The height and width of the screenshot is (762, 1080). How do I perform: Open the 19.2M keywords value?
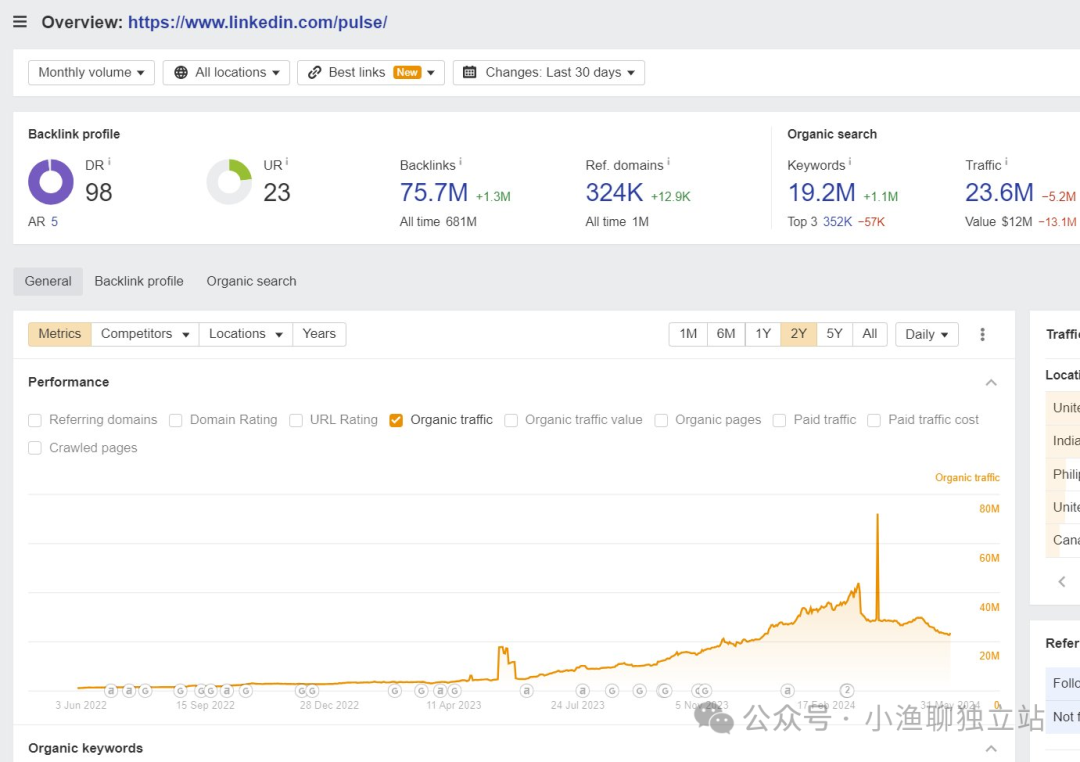pyautogui.click(x=822, y=193)
